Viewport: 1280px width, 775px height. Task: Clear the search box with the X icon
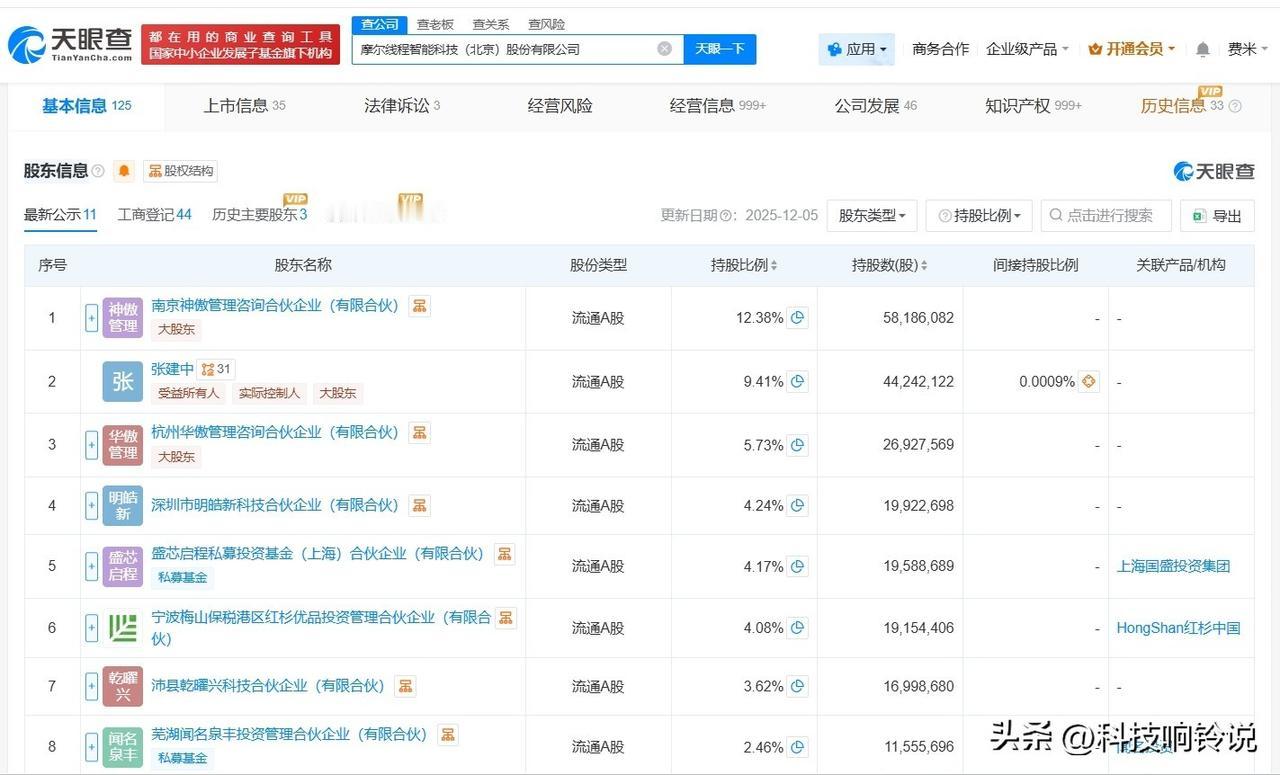(x=664, y=49)
